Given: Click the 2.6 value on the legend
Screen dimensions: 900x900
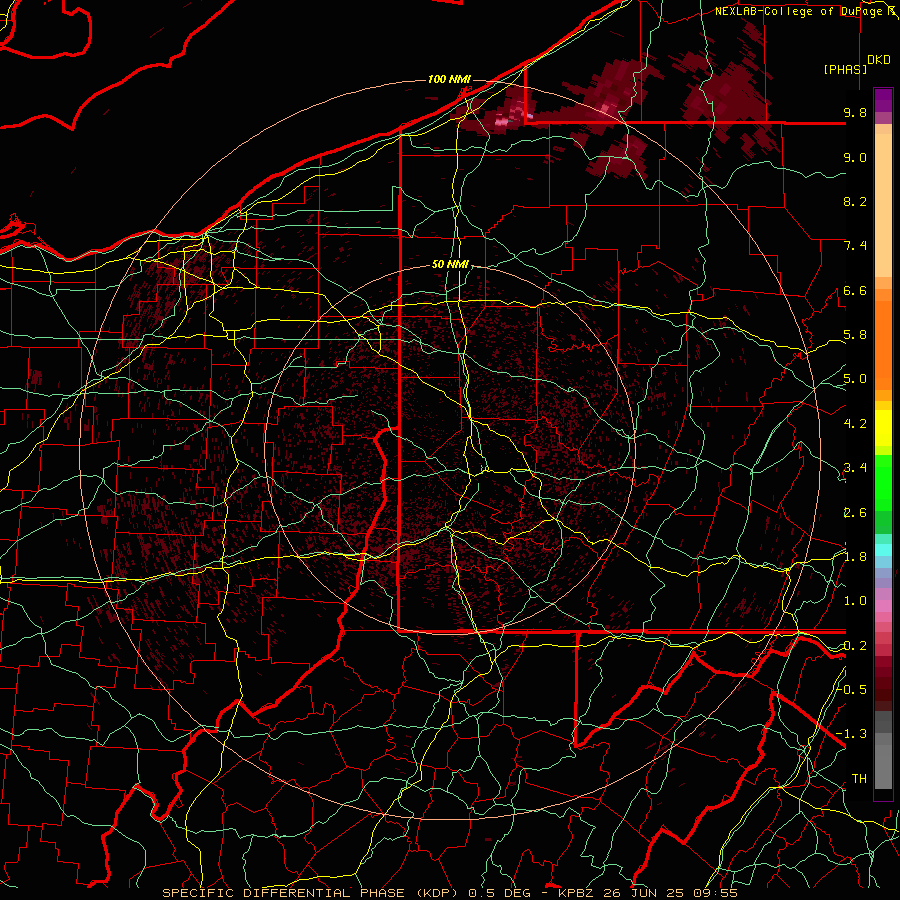Looking at the screenshot, I should click(x=855, y=513).
